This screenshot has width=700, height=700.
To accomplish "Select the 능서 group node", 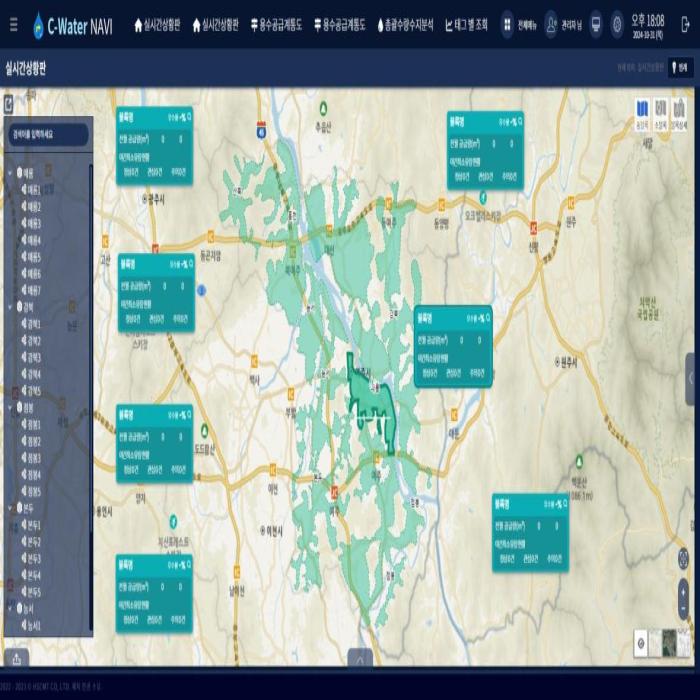I will coord(25,608).
